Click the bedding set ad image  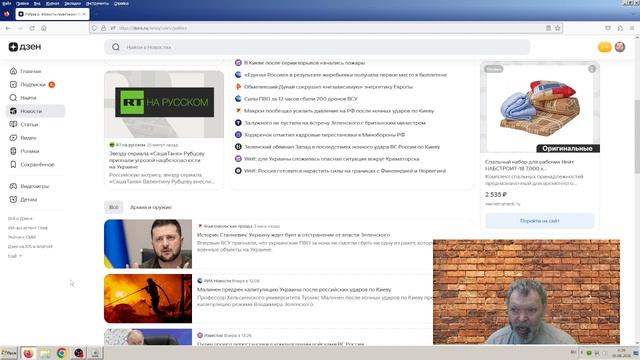pyautogui.click(x=540, y=108)
